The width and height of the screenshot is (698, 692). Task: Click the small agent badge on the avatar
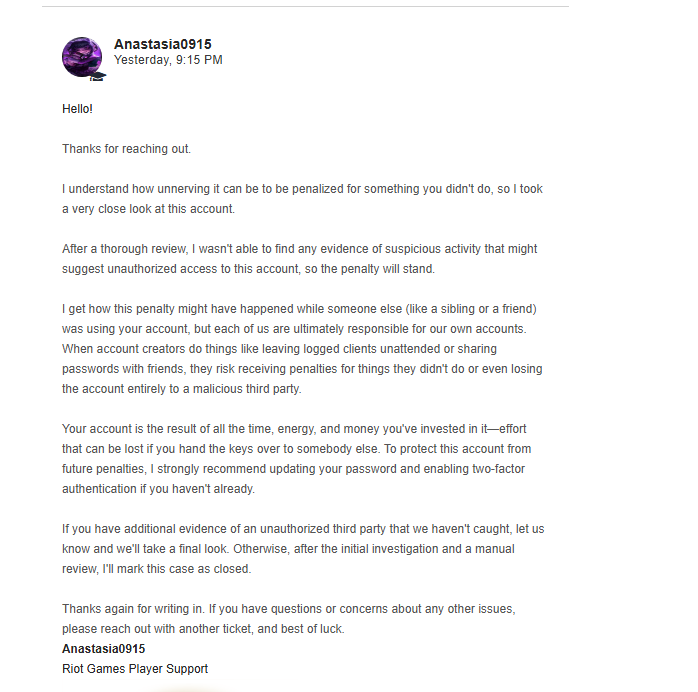tap(98, 75)
